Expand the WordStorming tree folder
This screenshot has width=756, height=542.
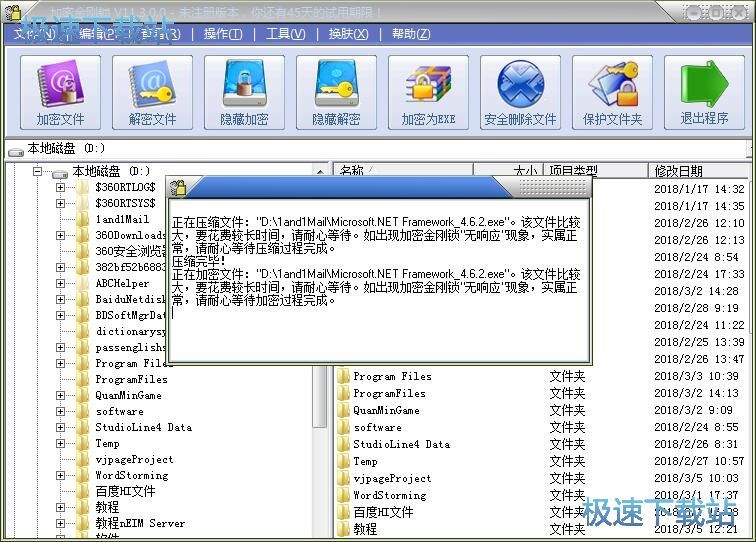[x=60, y=475]
